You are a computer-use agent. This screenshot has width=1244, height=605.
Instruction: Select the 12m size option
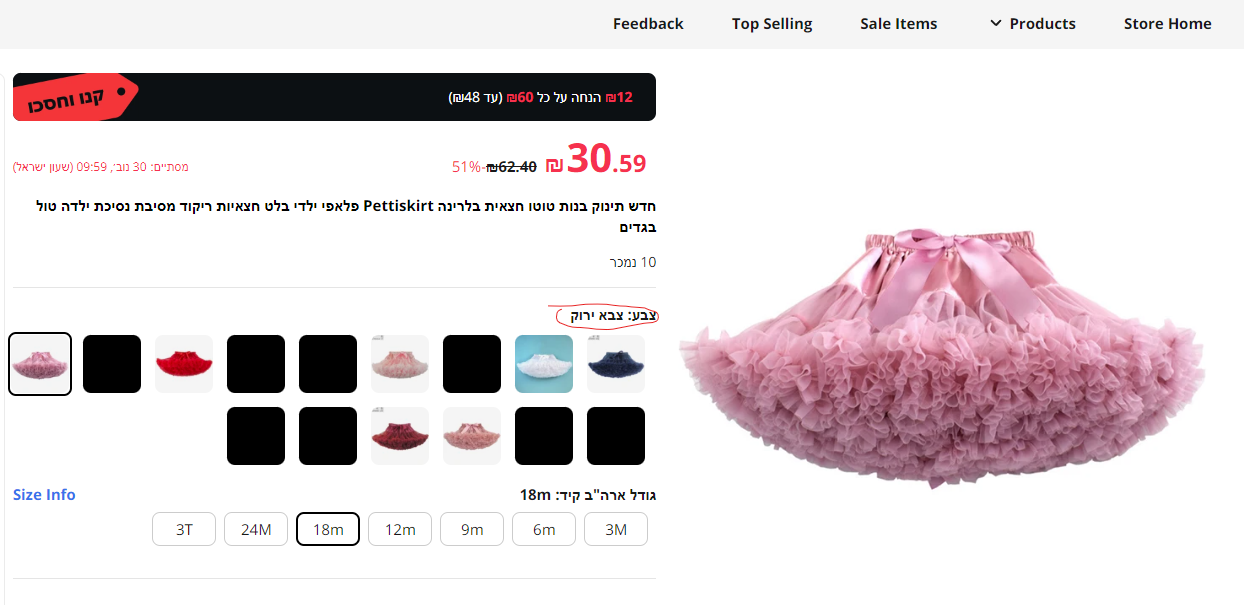pyautogui.click(x=400, y=530)
